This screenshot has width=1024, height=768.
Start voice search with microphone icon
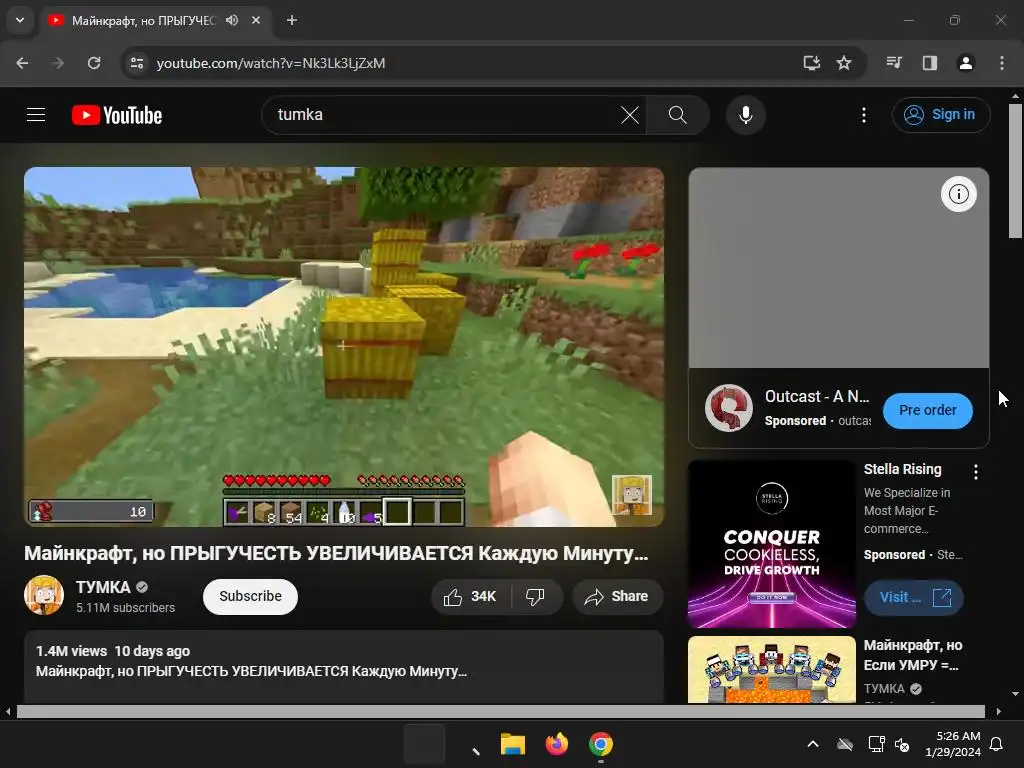[x=746, y=115]
